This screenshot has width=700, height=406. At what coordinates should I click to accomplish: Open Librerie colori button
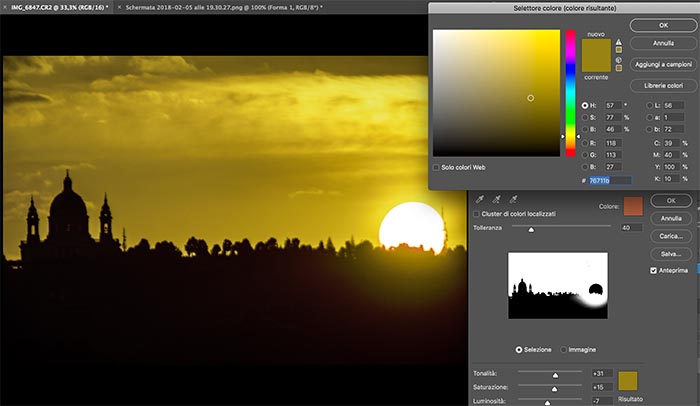663,85
